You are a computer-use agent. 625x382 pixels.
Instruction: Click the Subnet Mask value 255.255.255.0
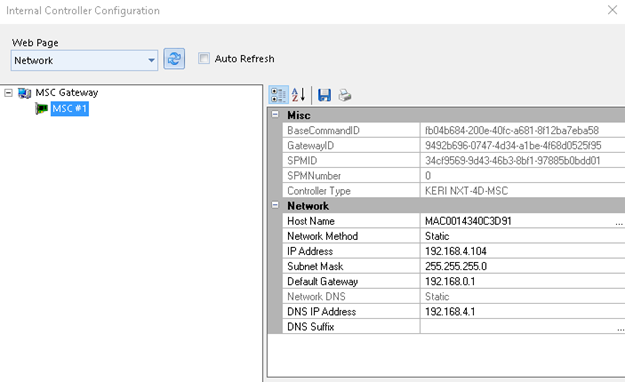pos(456,266)
